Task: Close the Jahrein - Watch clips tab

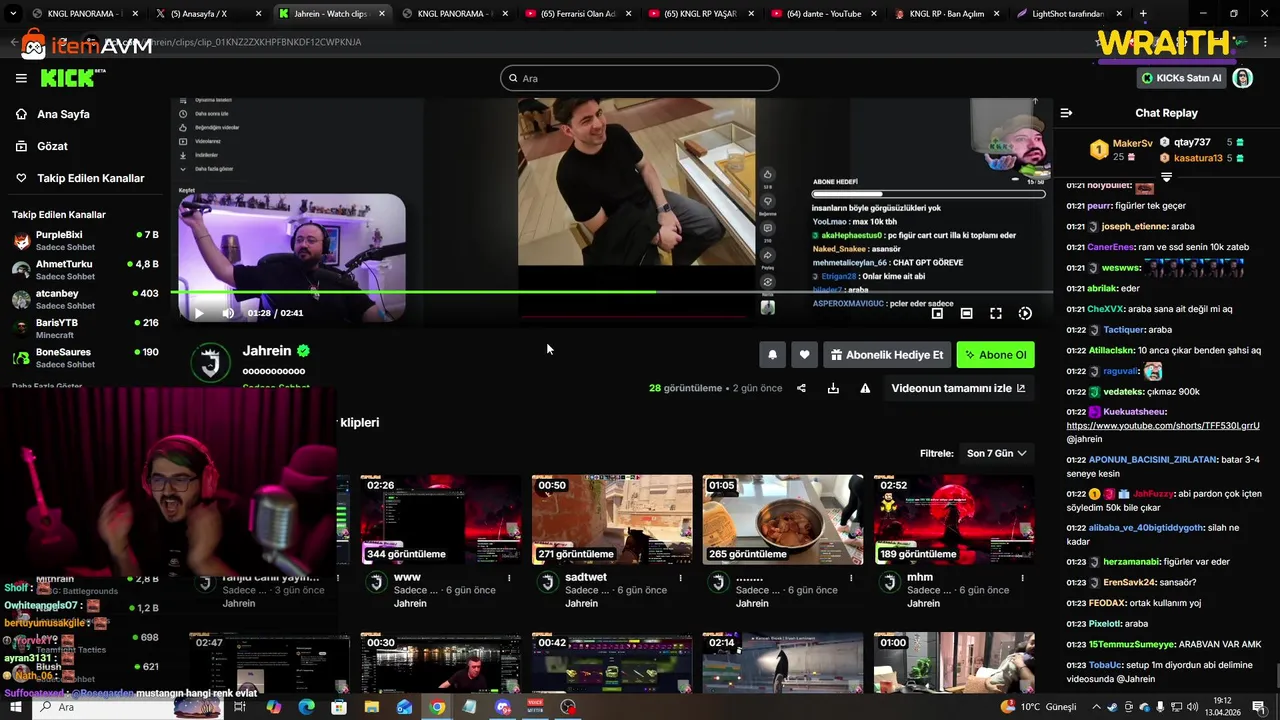Action: click(x=381, y=14)
